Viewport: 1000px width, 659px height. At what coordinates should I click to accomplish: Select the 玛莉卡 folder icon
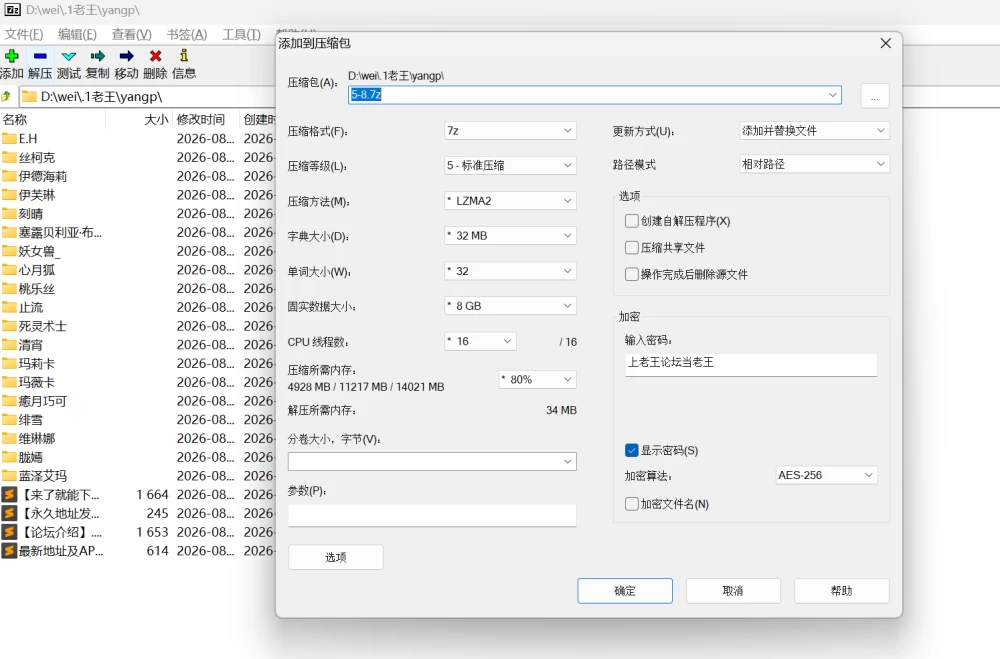tap(9, 363)
